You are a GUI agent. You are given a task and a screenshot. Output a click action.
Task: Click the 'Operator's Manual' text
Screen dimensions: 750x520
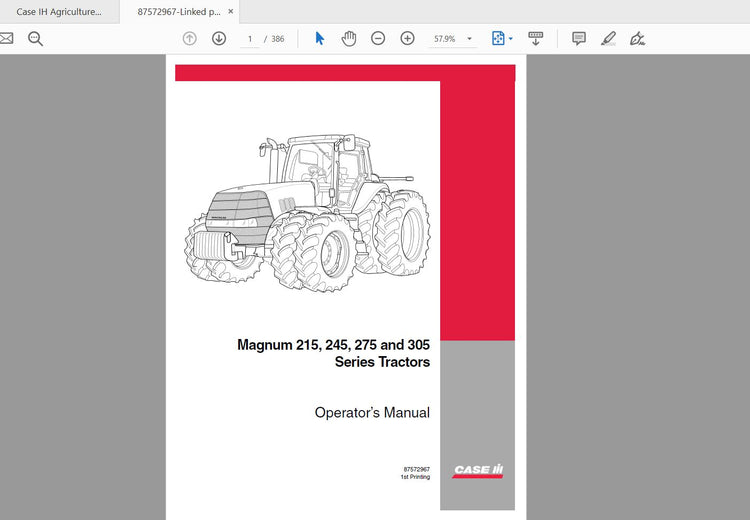[x=372, y=412]
